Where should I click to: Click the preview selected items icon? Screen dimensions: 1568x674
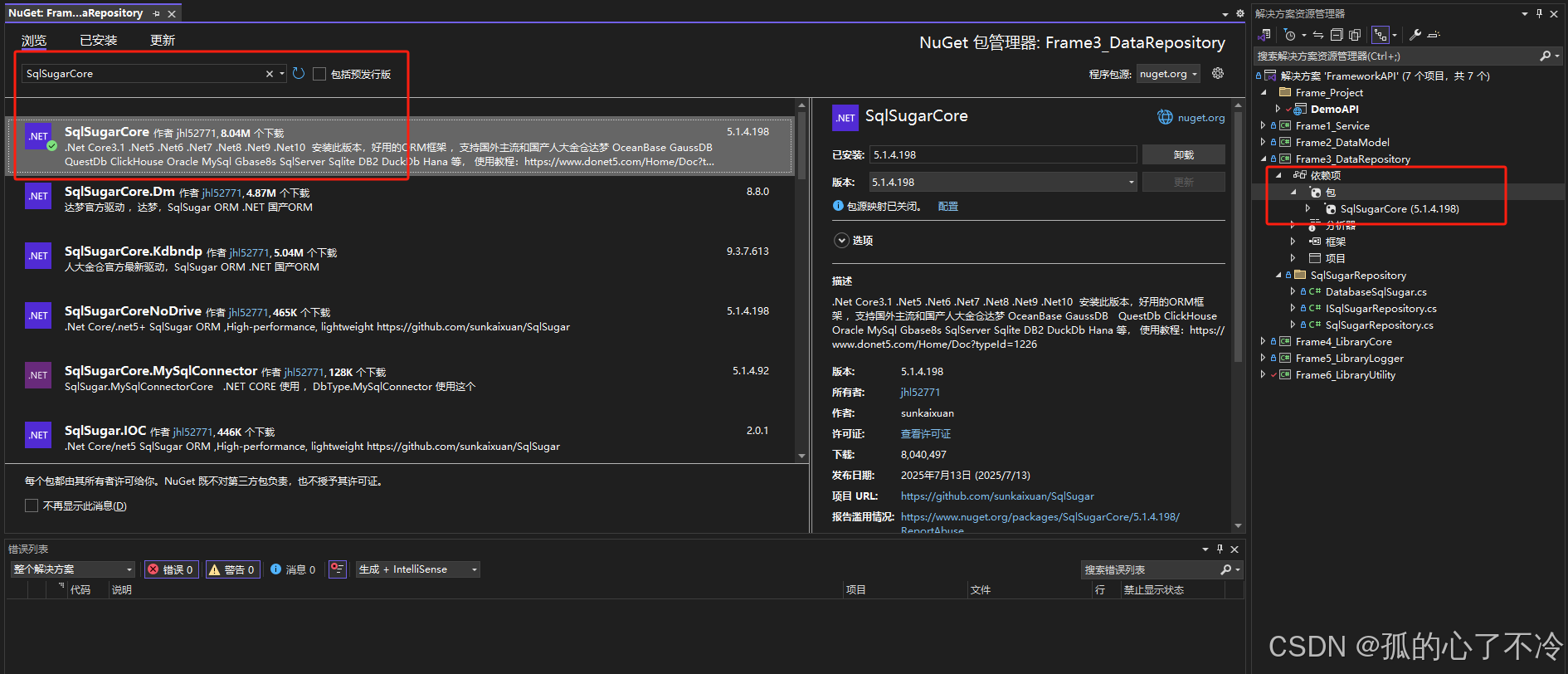tap(1434, 35)
